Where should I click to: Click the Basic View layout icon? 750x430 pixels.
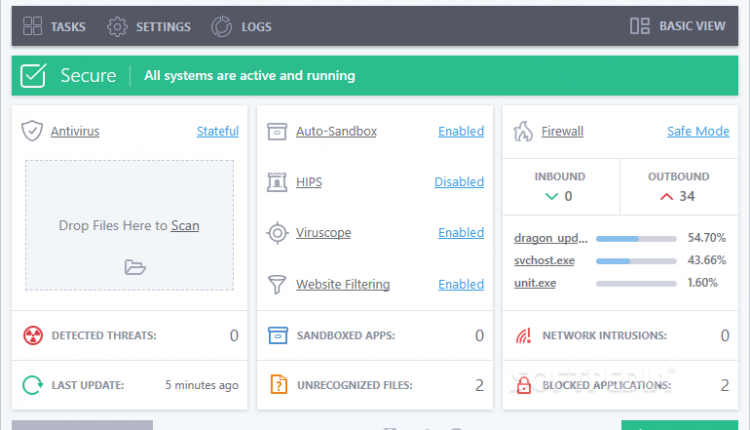(x=640, y=26)
